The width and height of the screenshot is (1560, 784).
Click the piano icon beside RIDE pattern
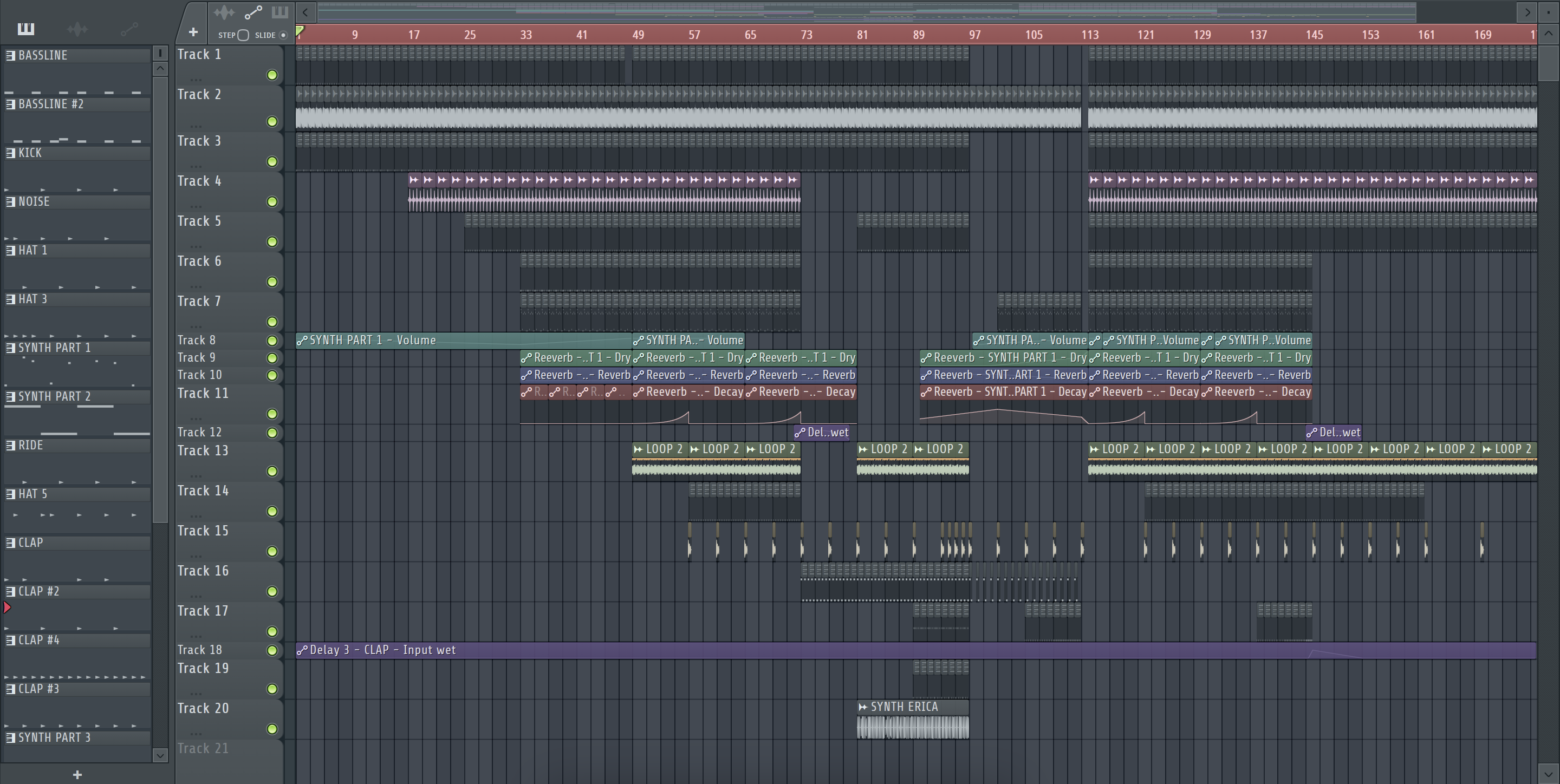(x=10, y=445)
